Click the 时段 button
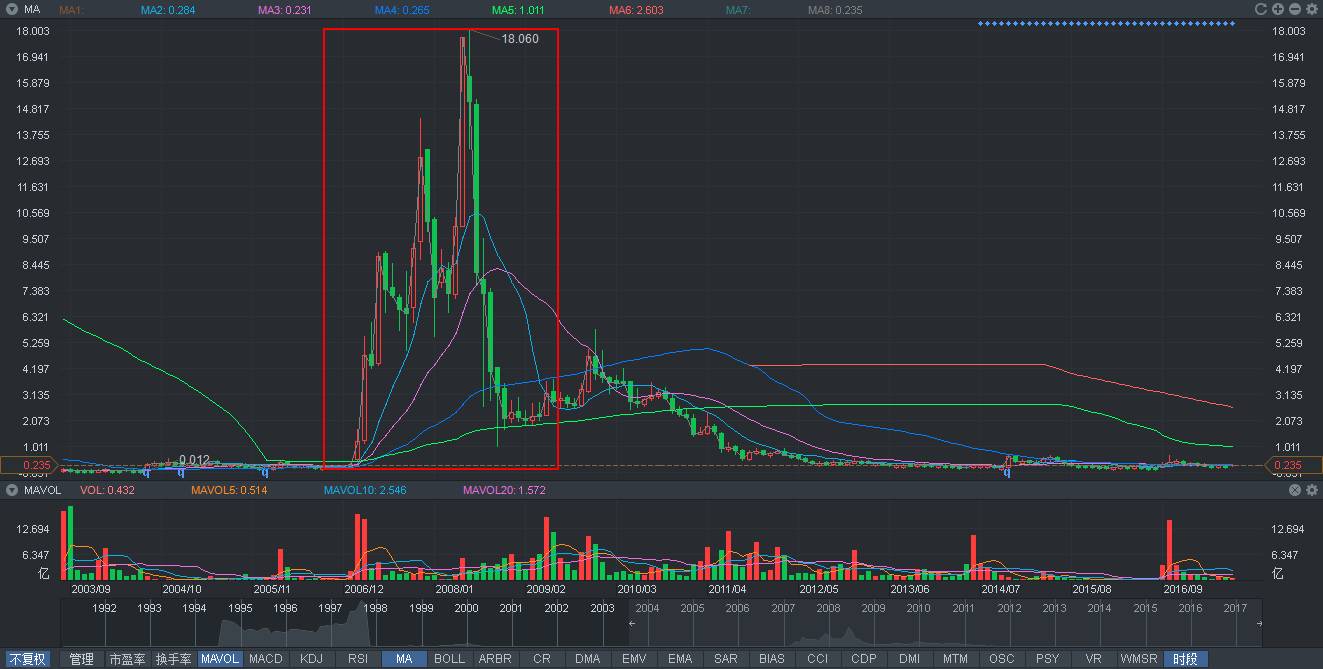Screen dimensions: 1323x669 pyautogui.click(x=1186, y=659)
